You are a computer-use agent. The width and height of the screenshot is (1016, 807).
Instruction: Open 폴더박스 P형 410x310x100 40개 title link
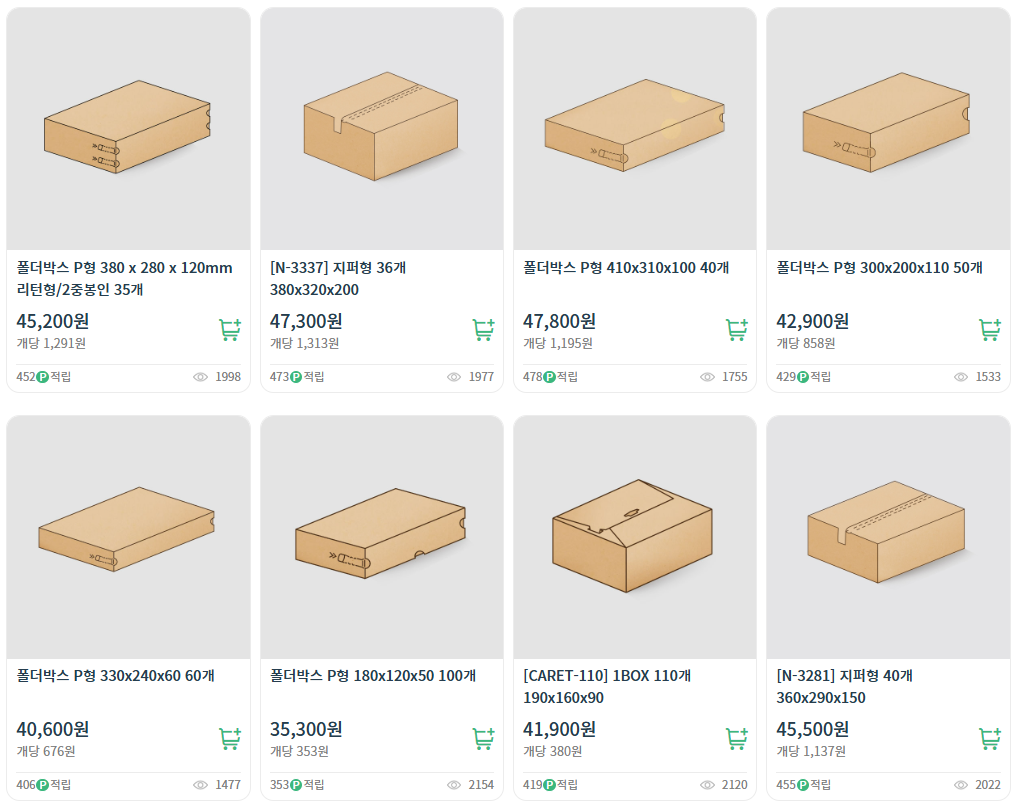pos(625,268)
